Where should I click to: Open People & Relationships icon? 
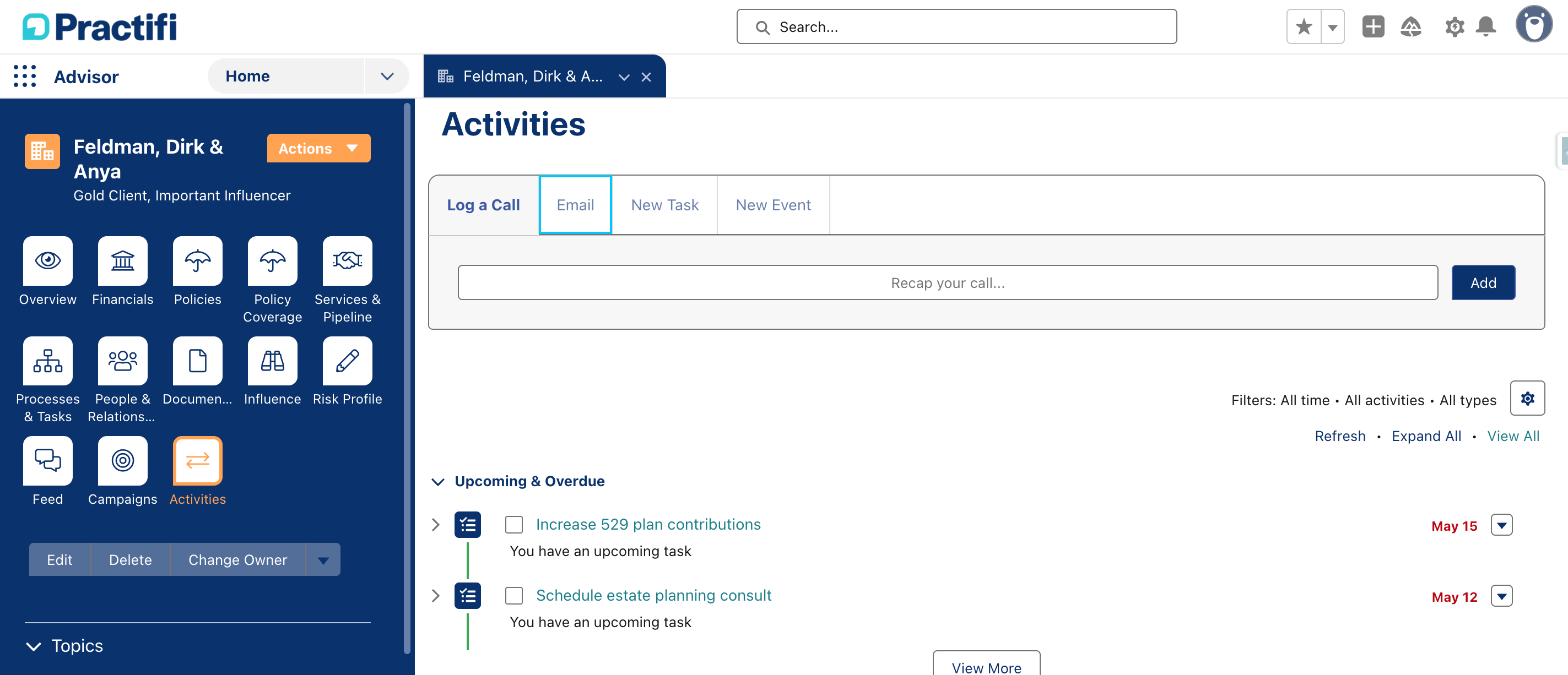tap(122, 361)
